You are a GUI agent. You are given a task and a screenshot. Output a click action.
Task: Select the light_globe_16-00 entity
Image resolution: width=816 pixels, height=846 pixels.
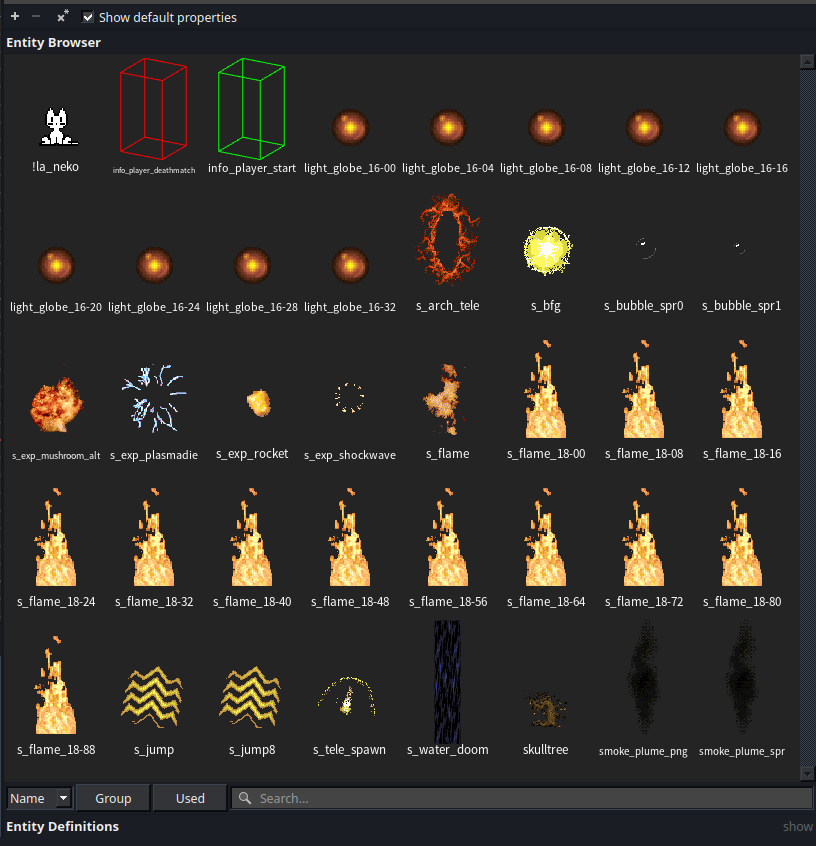coord(349,126)
